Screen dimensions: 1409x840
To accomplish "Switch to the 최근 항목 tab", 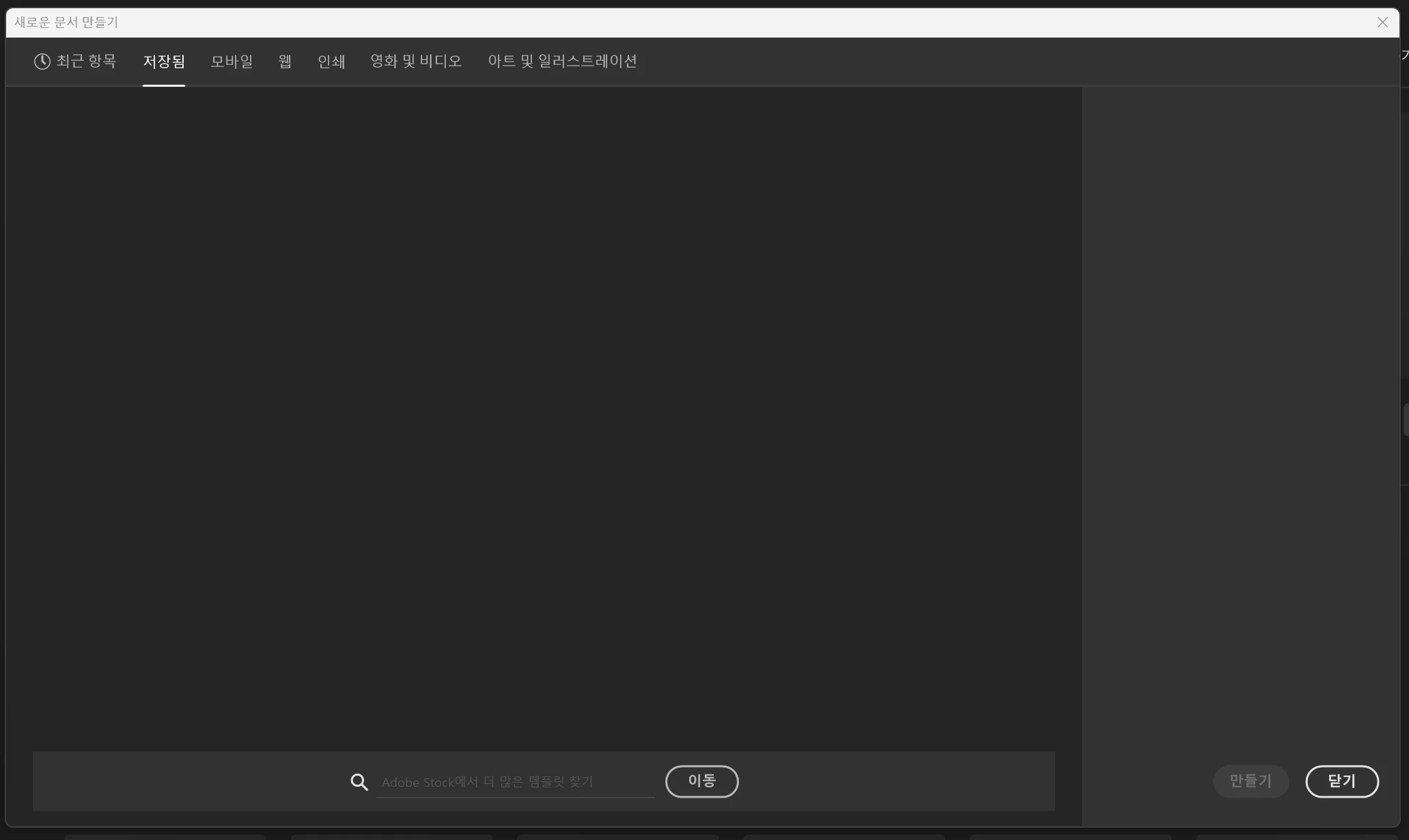I will pyautogui.click(x=86, y=61).
